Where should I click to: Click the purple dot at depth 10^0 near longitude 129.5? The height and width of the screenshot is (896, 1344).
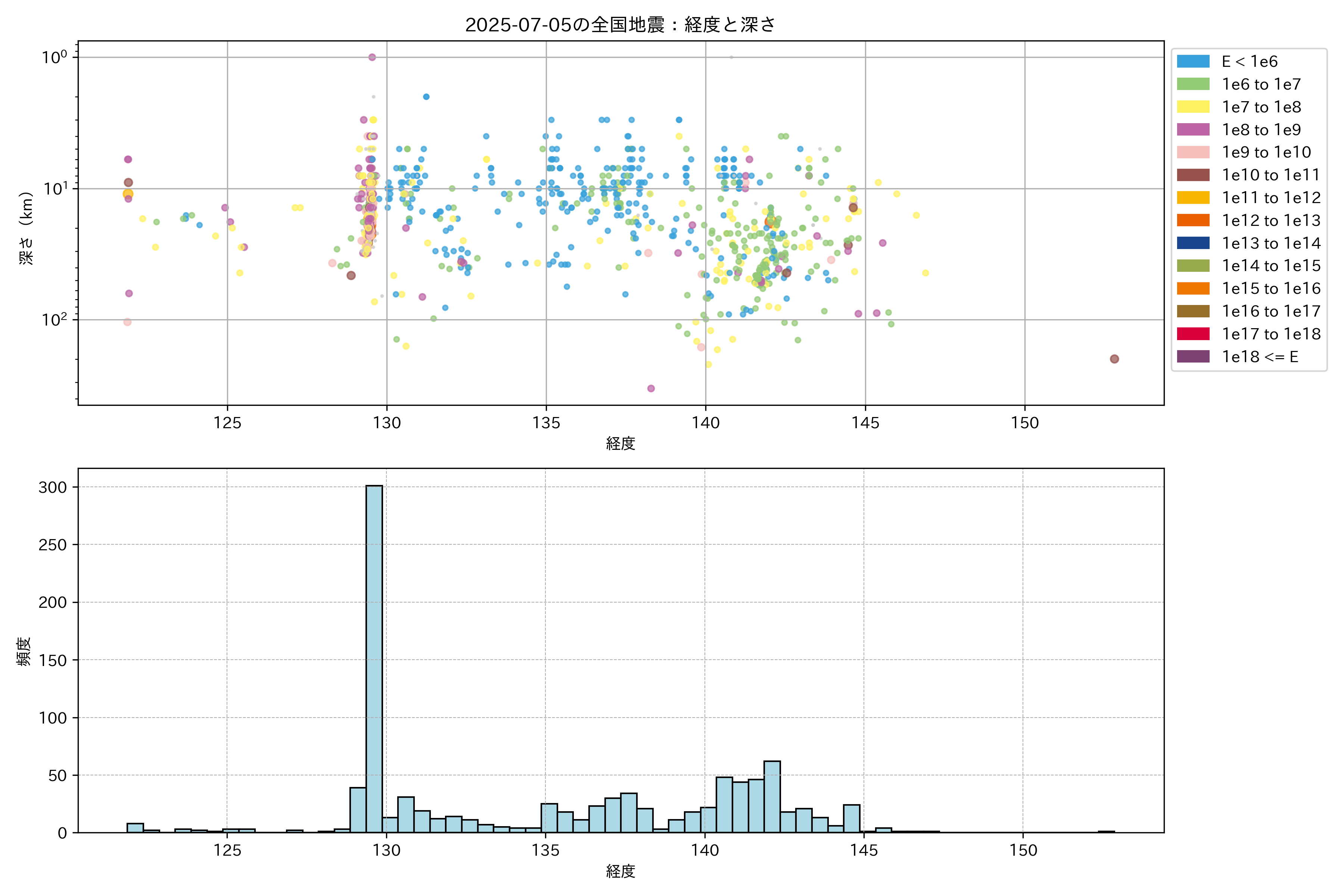(x=372, y=57)
